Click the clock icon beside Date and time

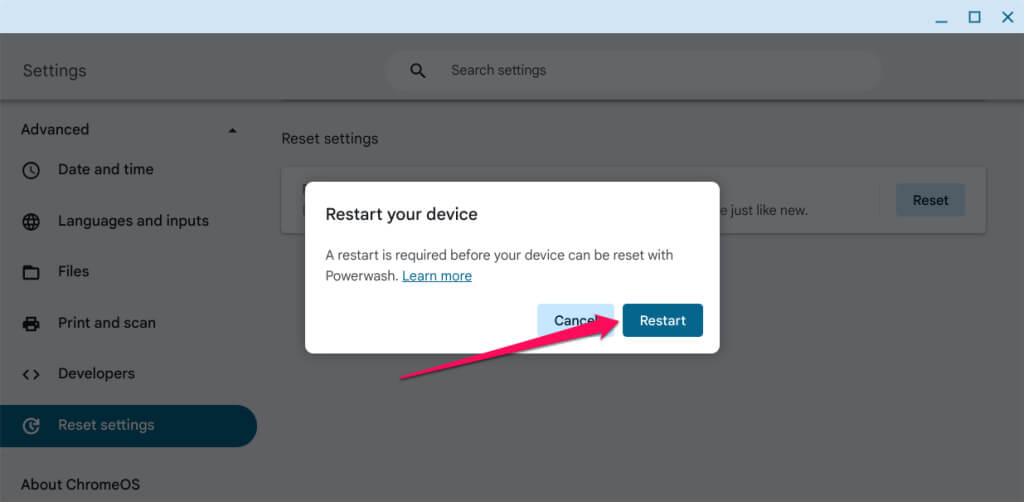coord(31,170)
